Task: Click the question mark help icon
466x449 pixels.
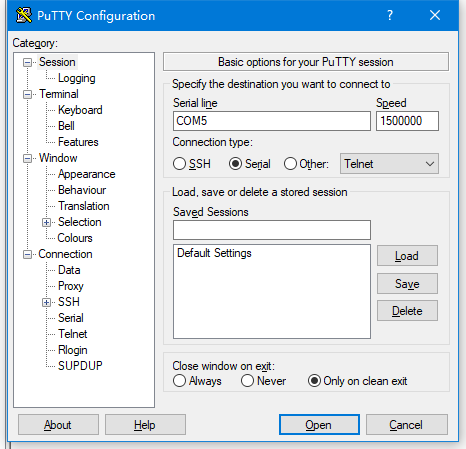Action: pos(390,15)
